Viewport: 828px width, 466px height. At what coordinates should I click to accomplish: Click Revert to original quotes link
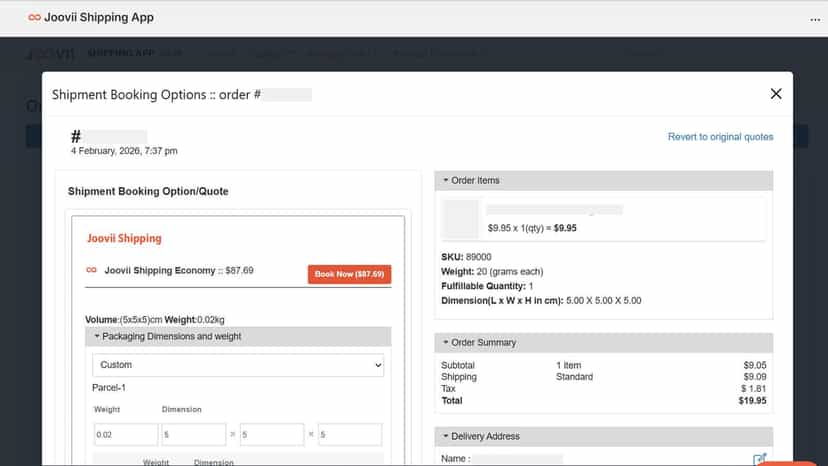720,137
